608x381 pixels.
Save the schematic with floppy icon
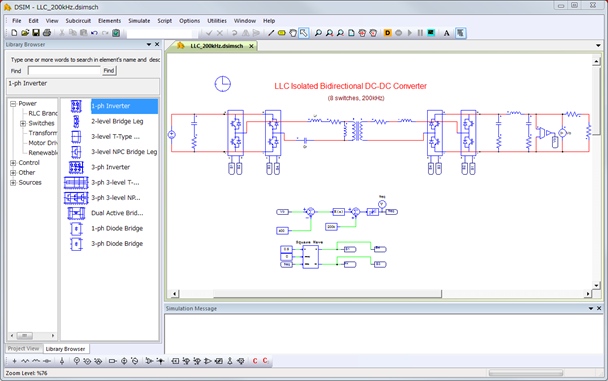pyautogui.click(x=36, y=33)
